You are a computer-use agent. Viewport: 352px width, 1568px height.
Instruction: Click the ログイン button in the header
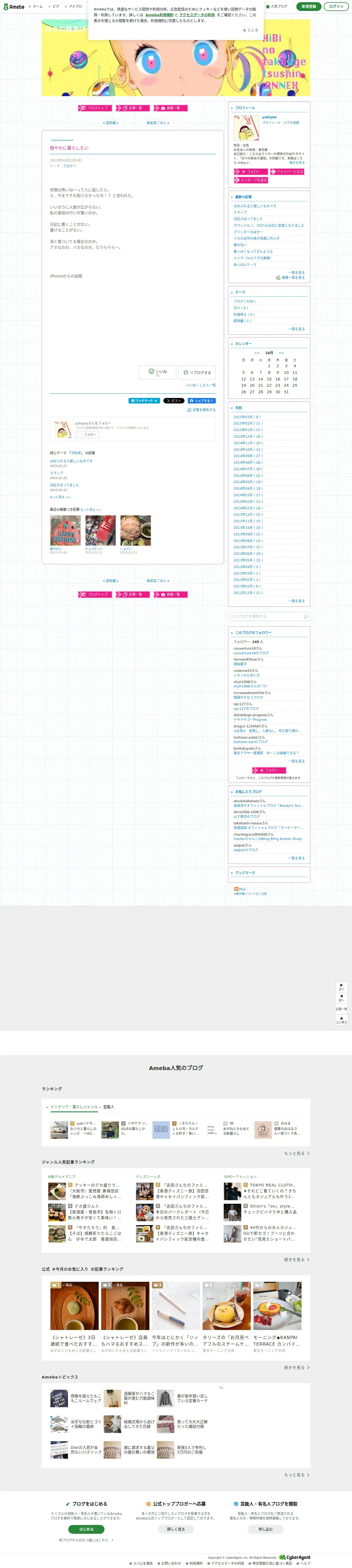pyautogui.click(x=336, y=7)
